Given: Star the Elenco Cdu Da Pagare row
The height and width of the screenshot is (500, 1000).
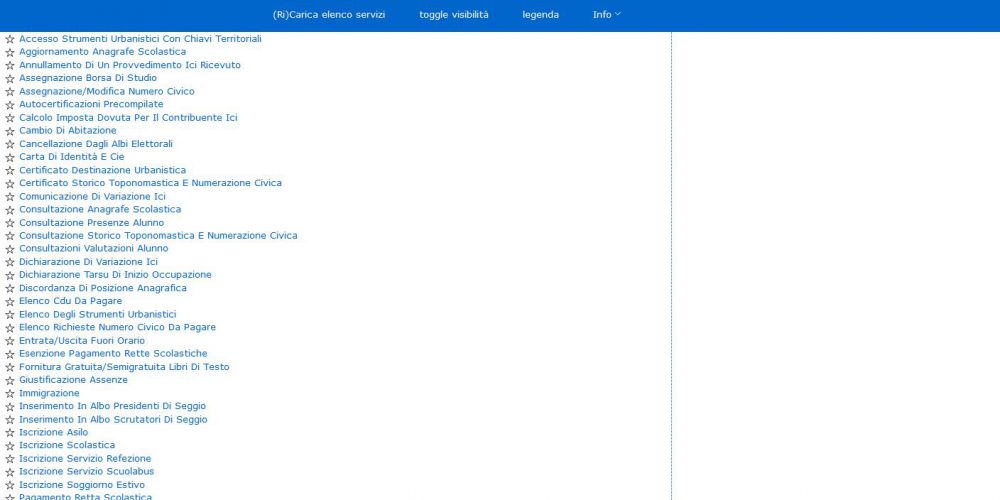Looking at the screenshot, I should point(10,302).
